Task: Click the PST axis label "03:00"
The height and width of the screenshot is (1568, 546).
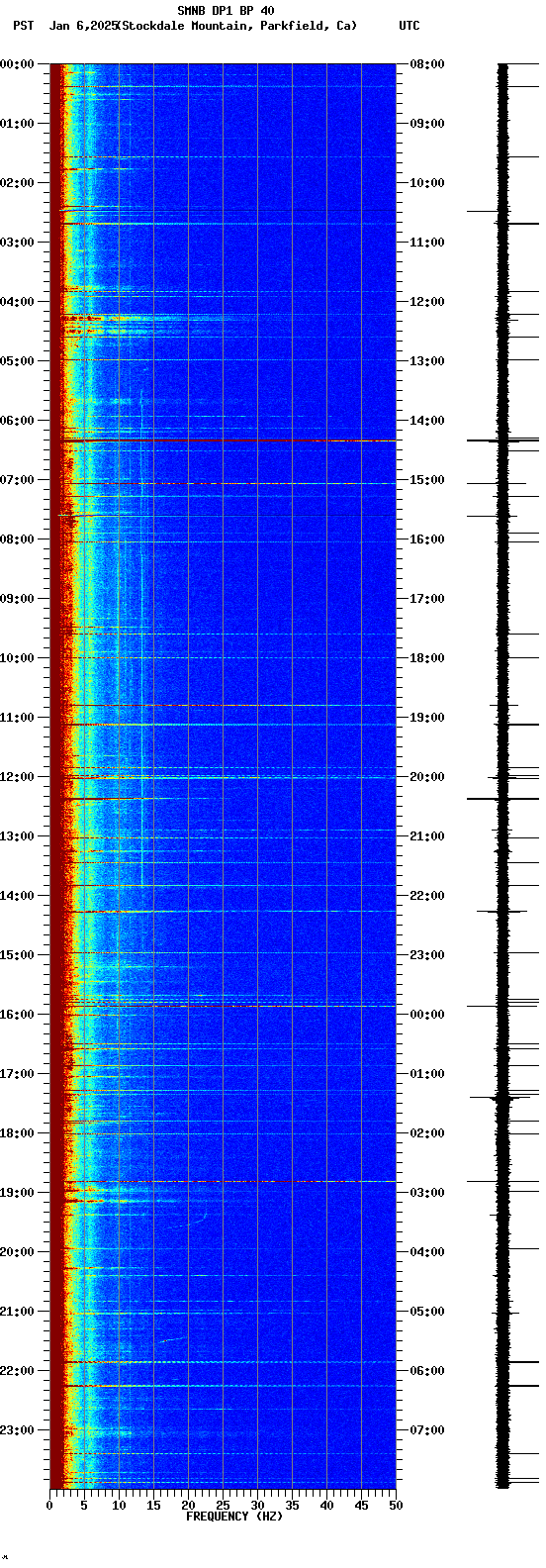Action: coord(17,243)
